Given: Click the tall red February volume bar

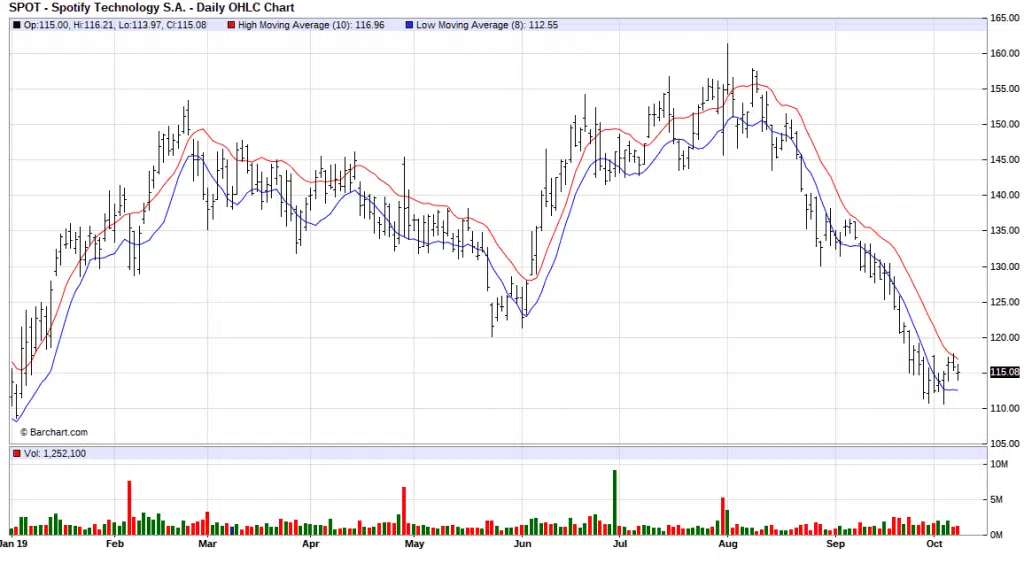Looking at the screenshot, I should 129,507.
